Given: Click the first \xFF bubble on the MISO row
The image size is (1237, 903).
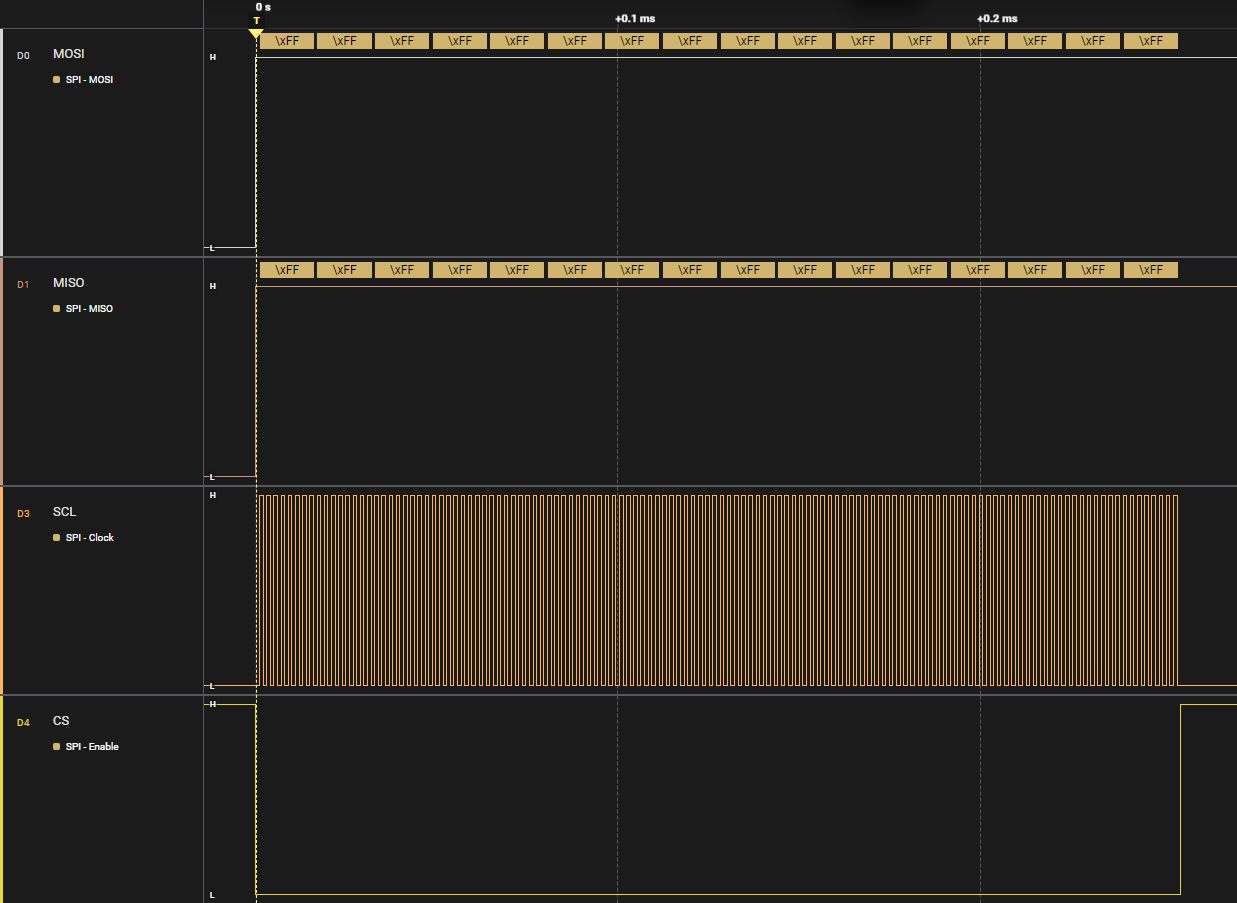Looking at the screenshot, I should pyautogui.click(x=287, y=270).
